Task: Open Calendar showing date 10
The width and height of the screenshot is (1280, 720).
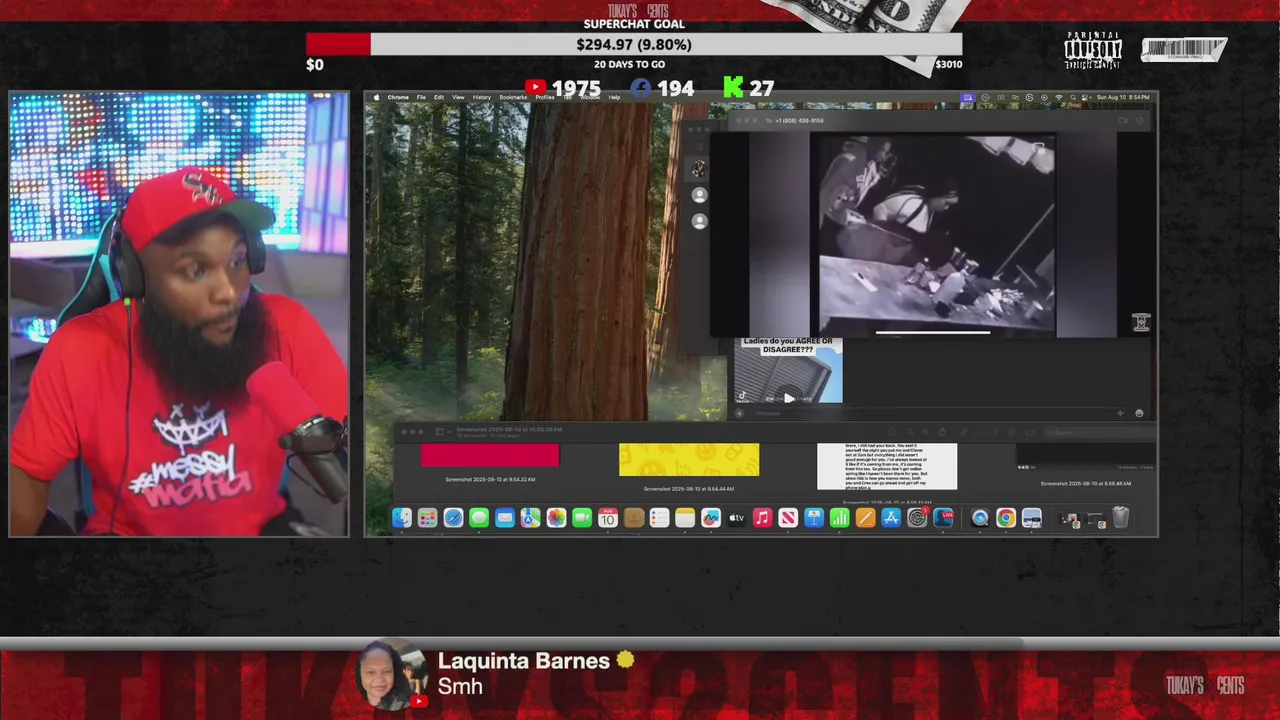Action: point(607,517)
